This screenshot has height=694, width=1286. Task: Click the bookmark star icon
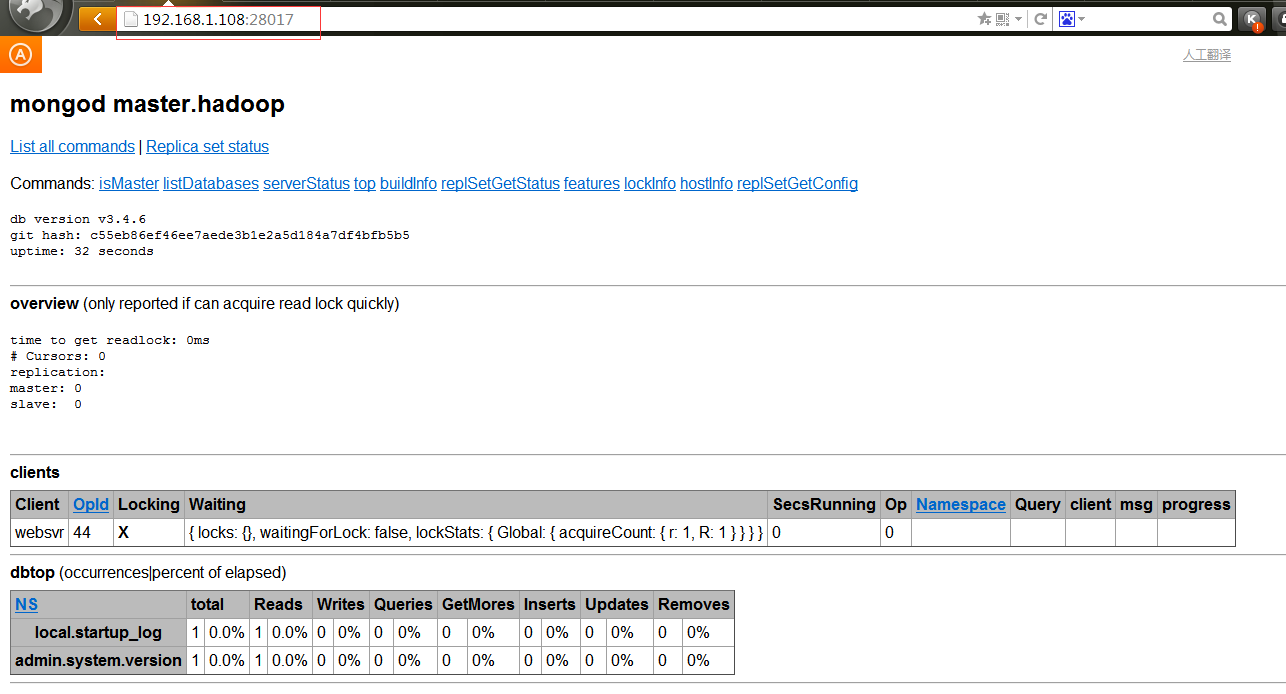984,19
